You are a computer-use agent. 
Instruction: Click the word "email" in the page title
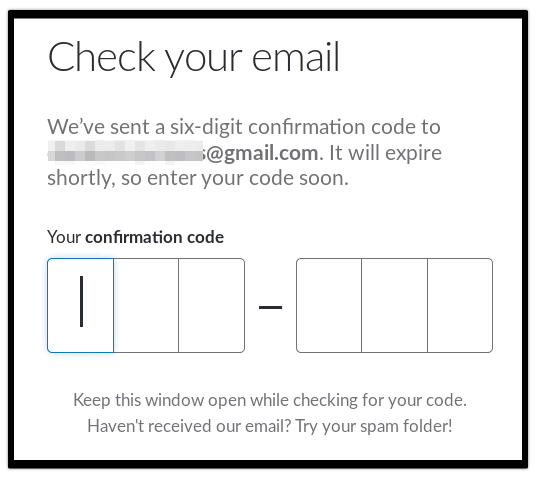click(296, 57)
